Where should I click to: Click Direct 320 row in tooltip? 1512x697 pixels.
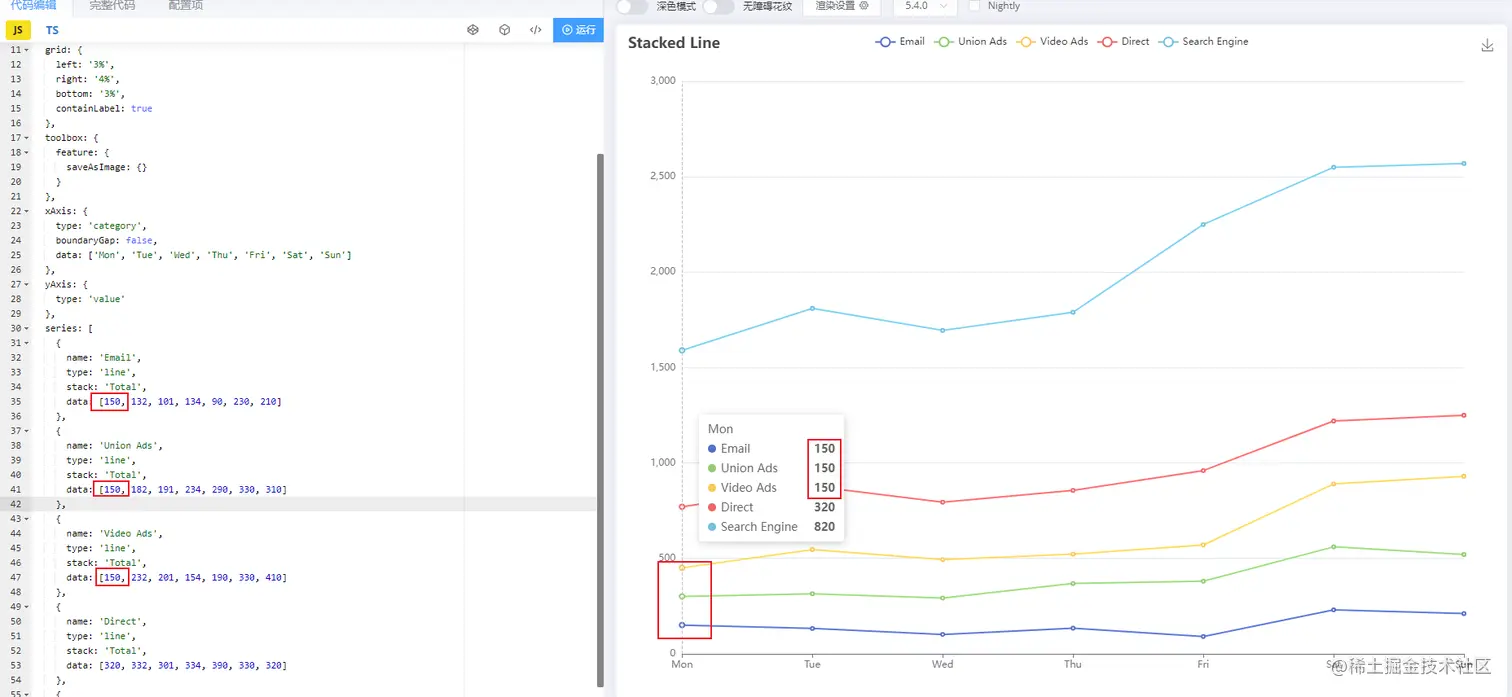click(x=771, y=507)
